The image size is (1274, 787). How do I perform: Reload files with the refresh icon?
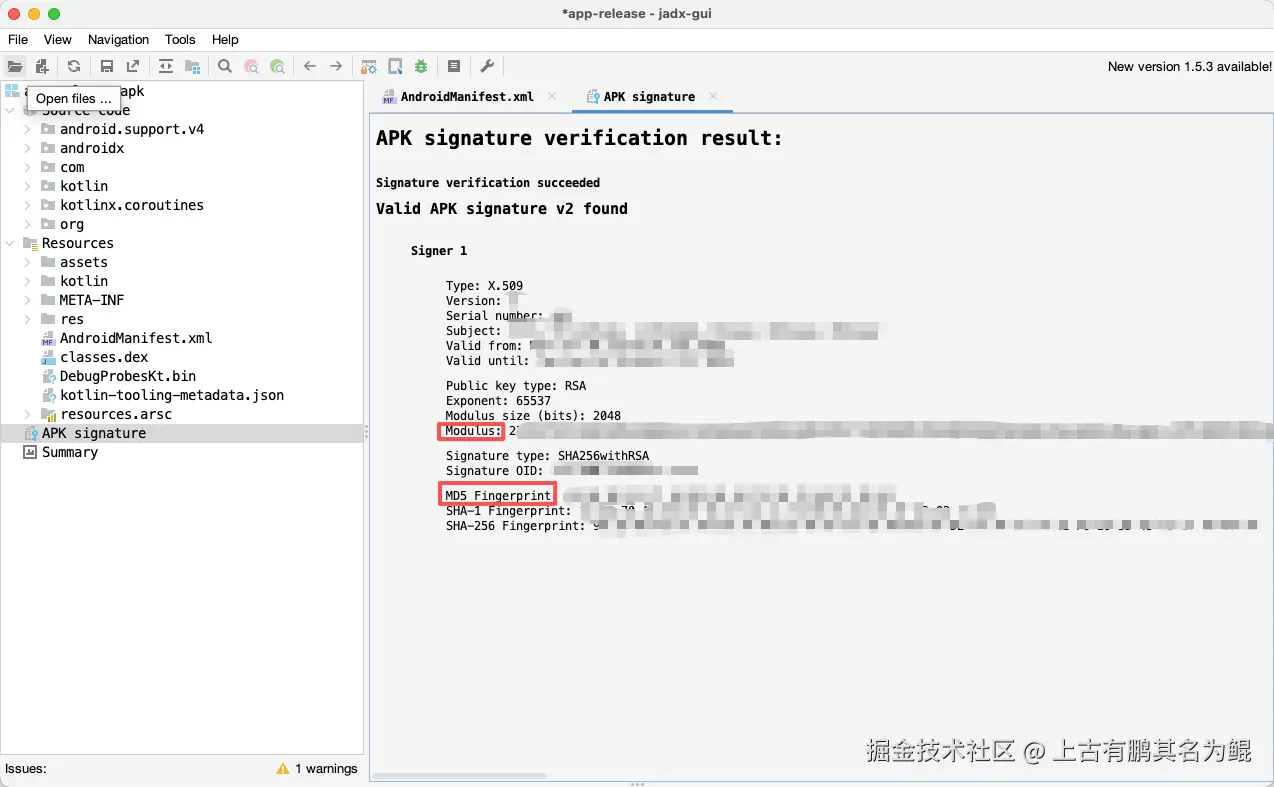click(74, 66)
